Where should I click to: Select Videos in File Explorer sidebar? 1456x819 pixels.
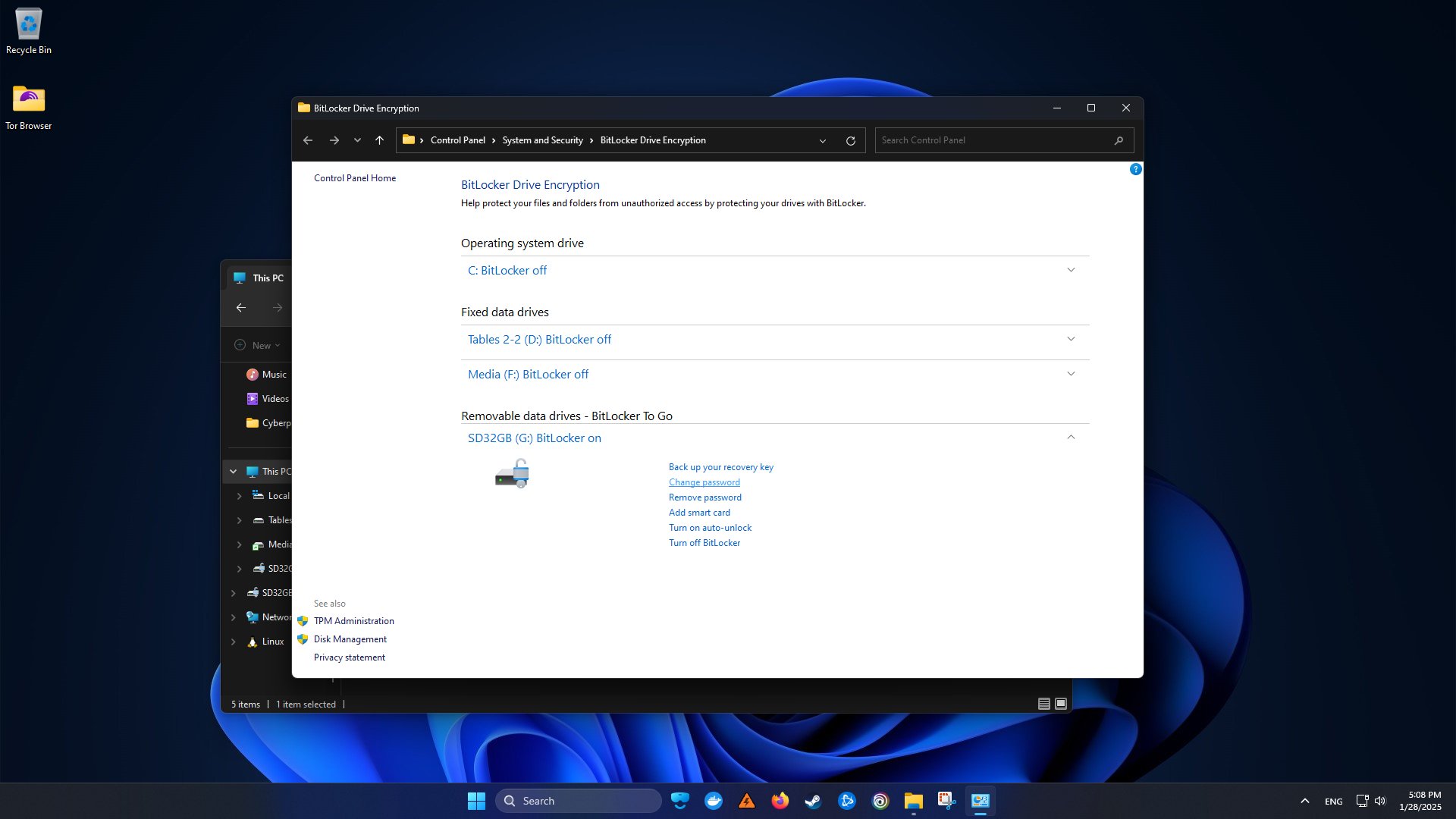[x=268, y=399]
